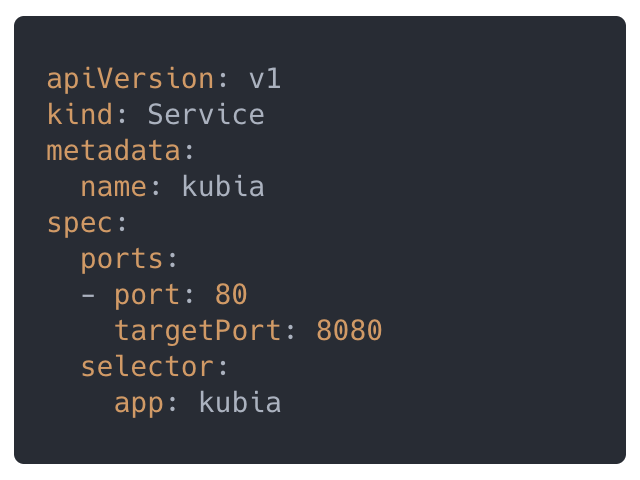Click the app key under selector
Screen dimensions: 640x480
tap(139, 404)
